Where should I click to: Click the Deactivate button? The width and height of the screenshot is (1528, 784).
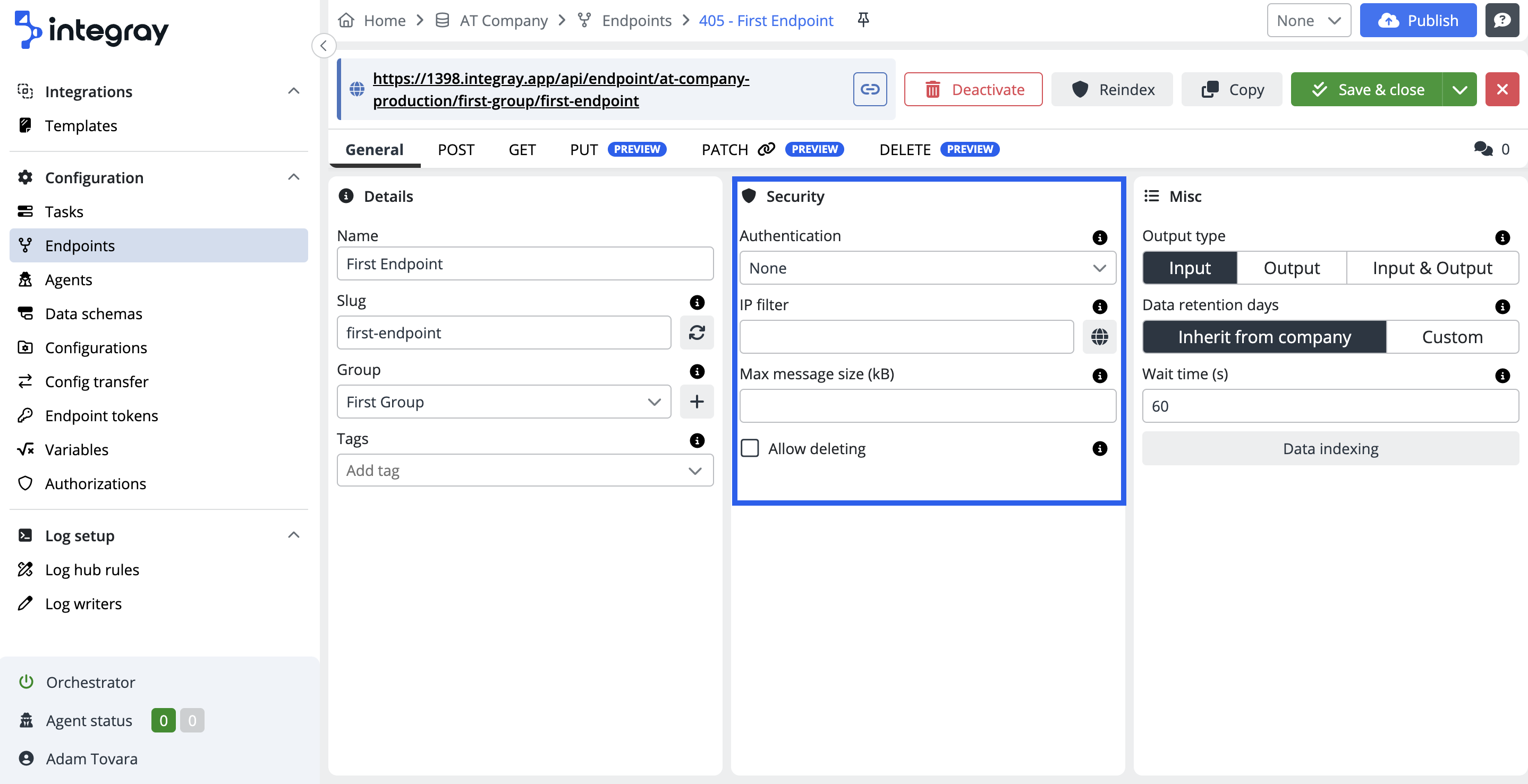point(973,90)
